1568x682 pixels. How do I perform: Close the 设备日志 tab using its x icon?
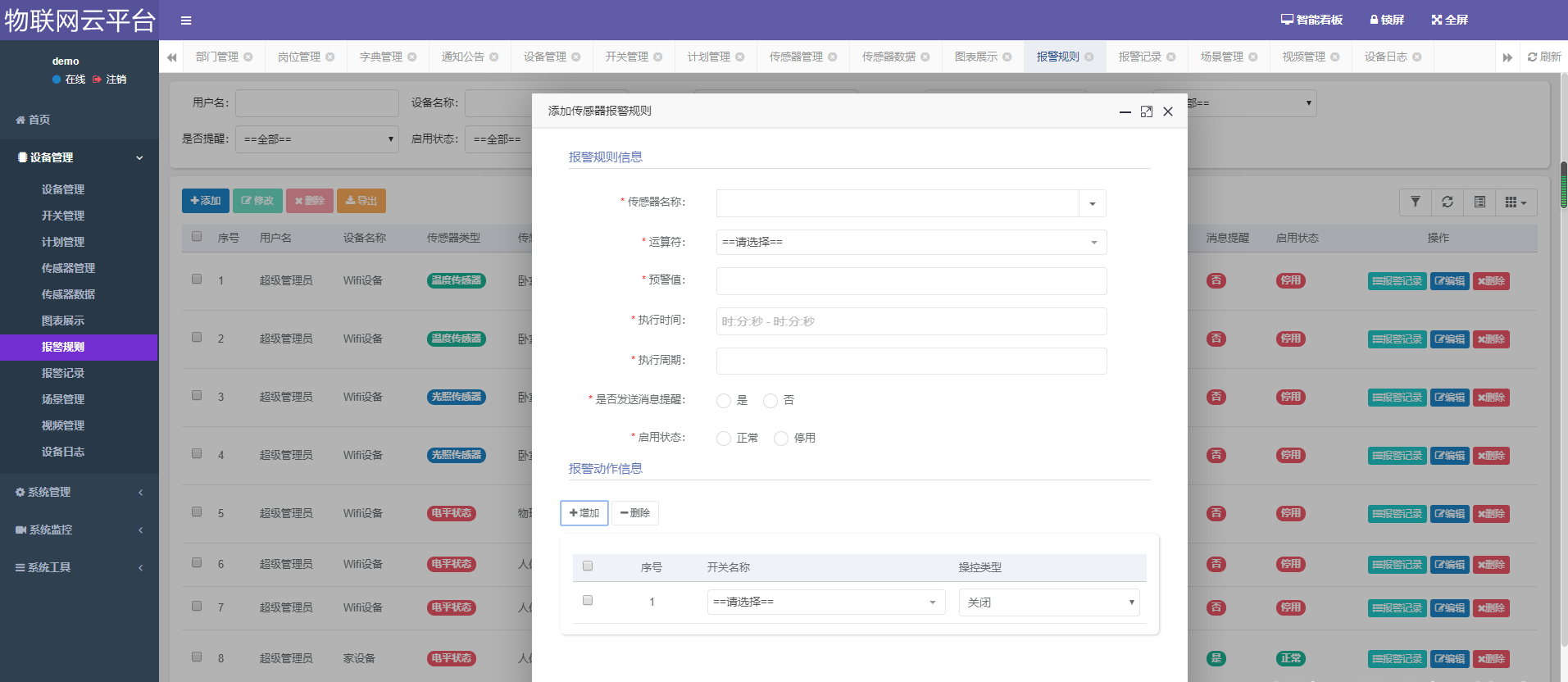pos(1417,57)
